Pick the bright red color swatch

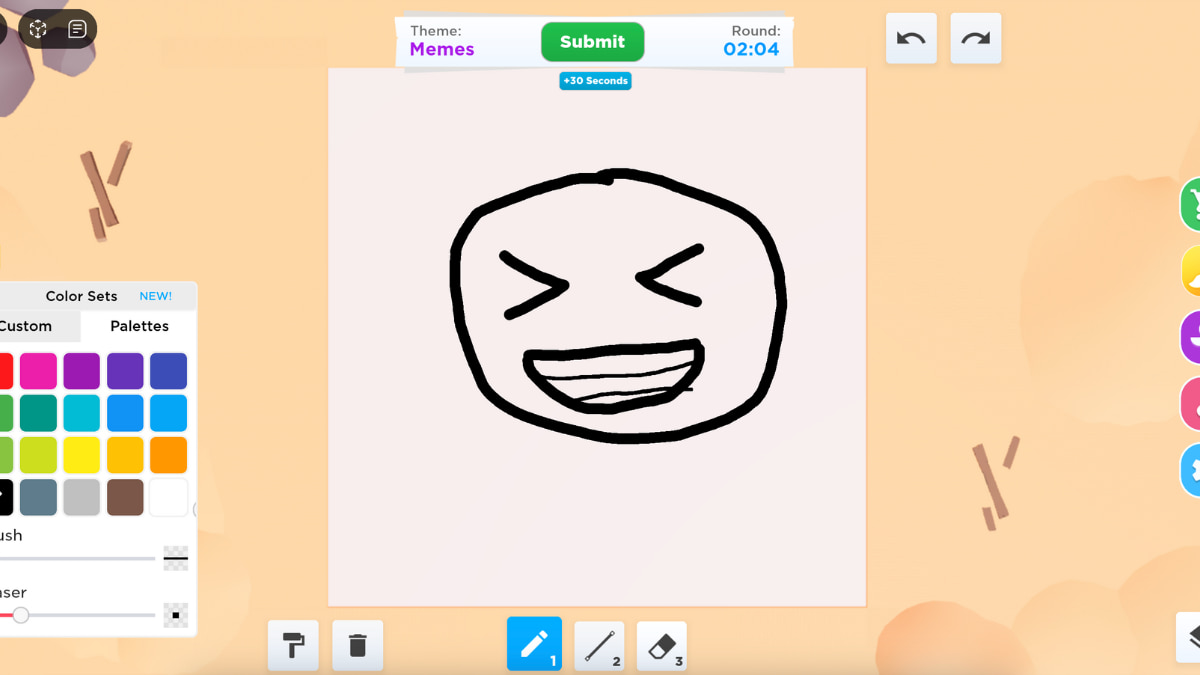(7, 371)
